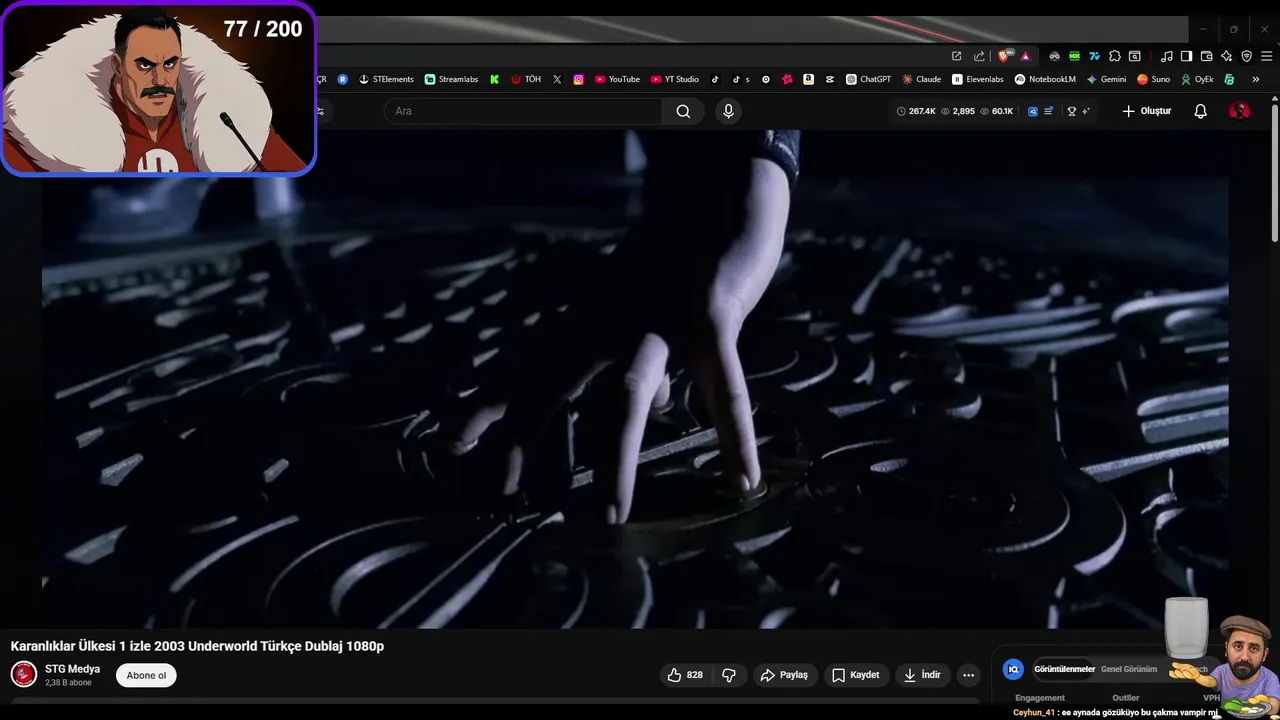Click the Brave Rewards triangle icon
1280x720 pixels.
pyautogui.click(x=1025, y=56)
